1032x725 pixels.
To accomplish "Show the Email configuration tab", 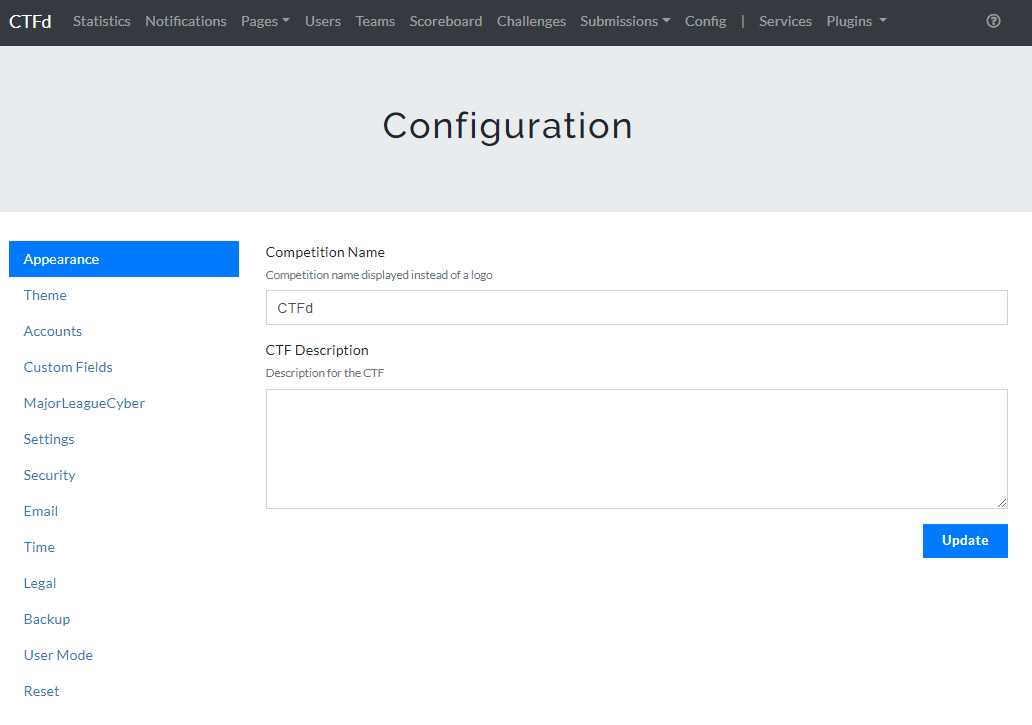I will tap(41, 511).
